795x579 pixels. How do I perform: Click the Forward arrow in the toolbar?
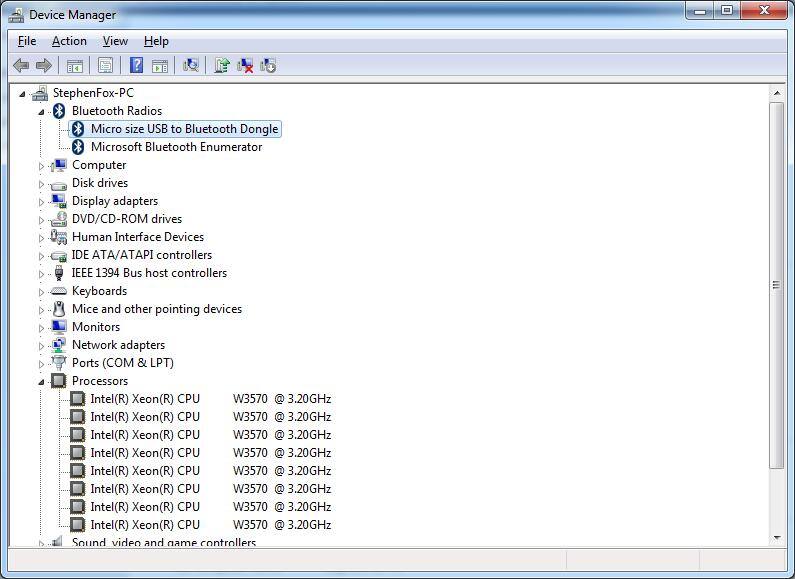coord(43,66)
